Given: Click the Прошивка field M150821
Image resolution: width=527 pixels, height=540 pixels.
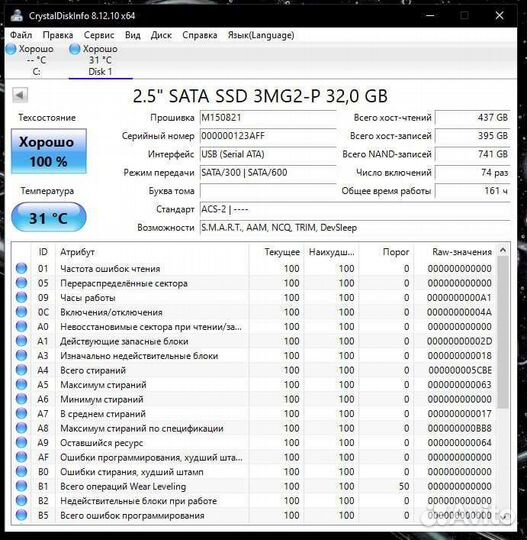Looking at the screenshot, I should (x=268, y=118).
